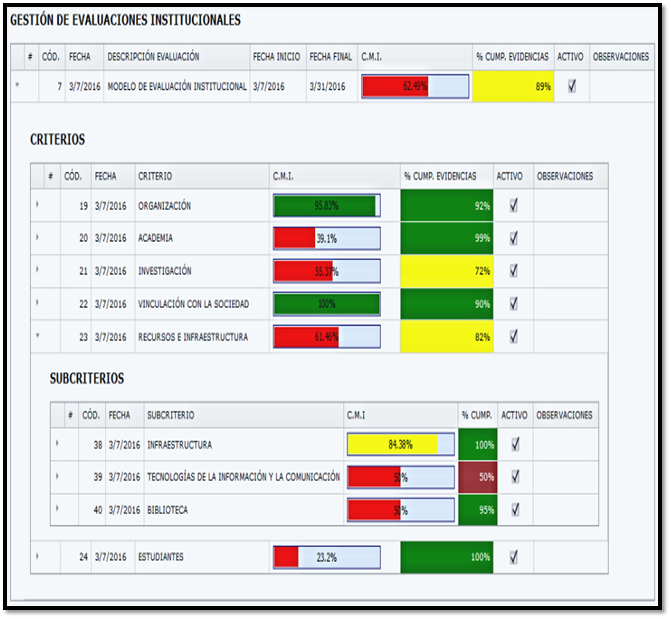Select TECNOLOGÍAS DE LA INFORMACIÓN subcriterion row
The height and width of the screenshot is (619, 671).
pyautogui.click(x=243, y=477)
